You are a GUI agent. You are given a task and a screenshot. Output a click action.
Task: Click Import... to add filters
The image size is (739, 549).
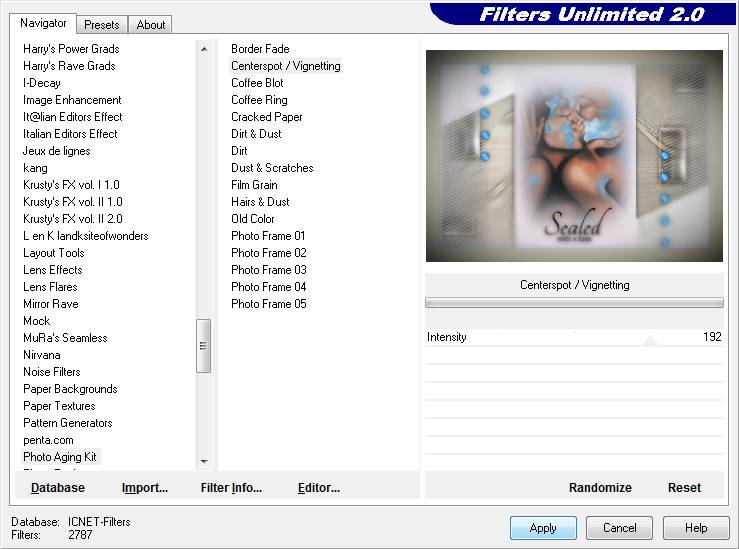click(x=145, y=488)
